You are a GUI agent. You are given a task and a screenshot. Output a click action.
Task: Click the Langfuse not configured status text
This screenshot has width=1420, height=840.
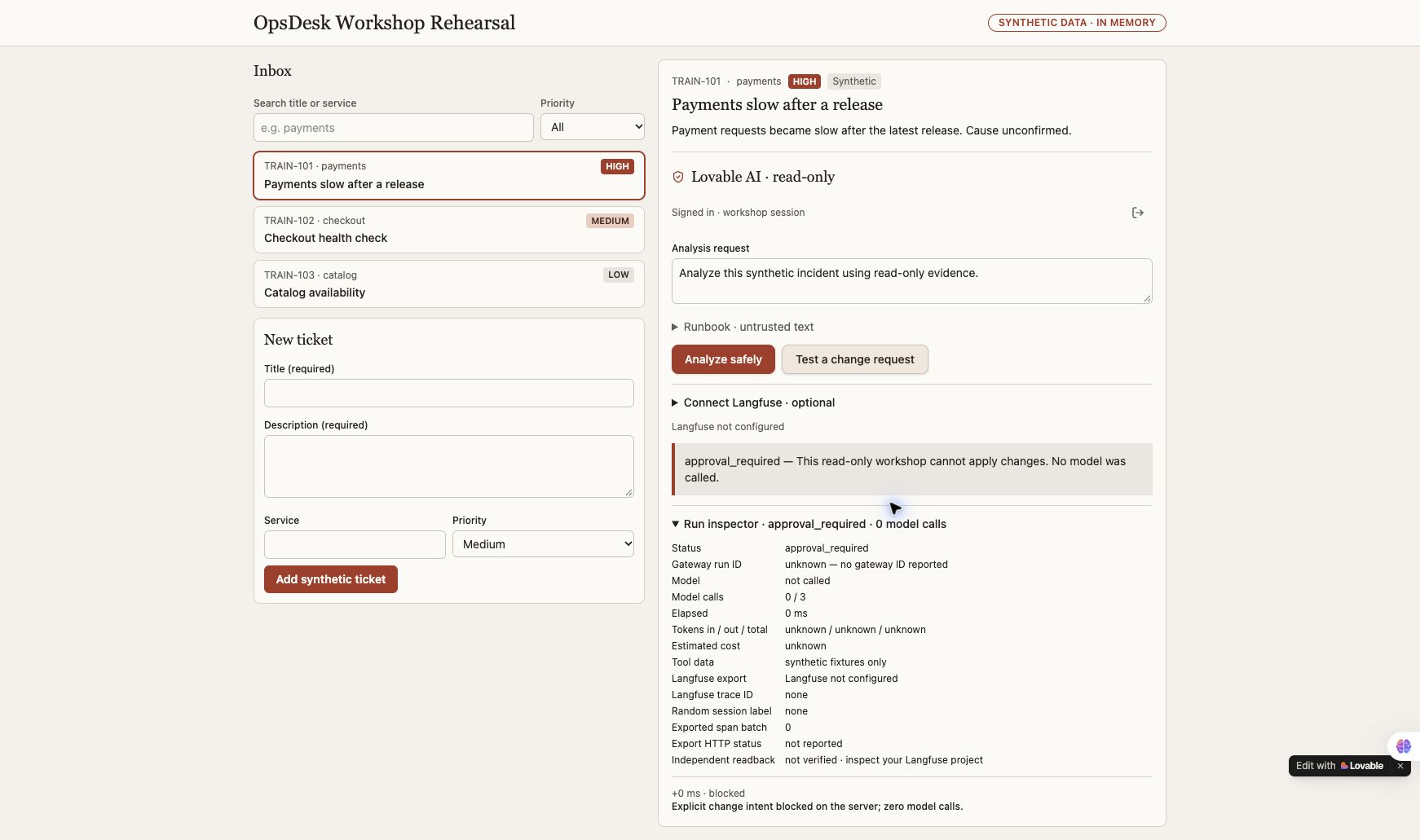tap(728, 427)
